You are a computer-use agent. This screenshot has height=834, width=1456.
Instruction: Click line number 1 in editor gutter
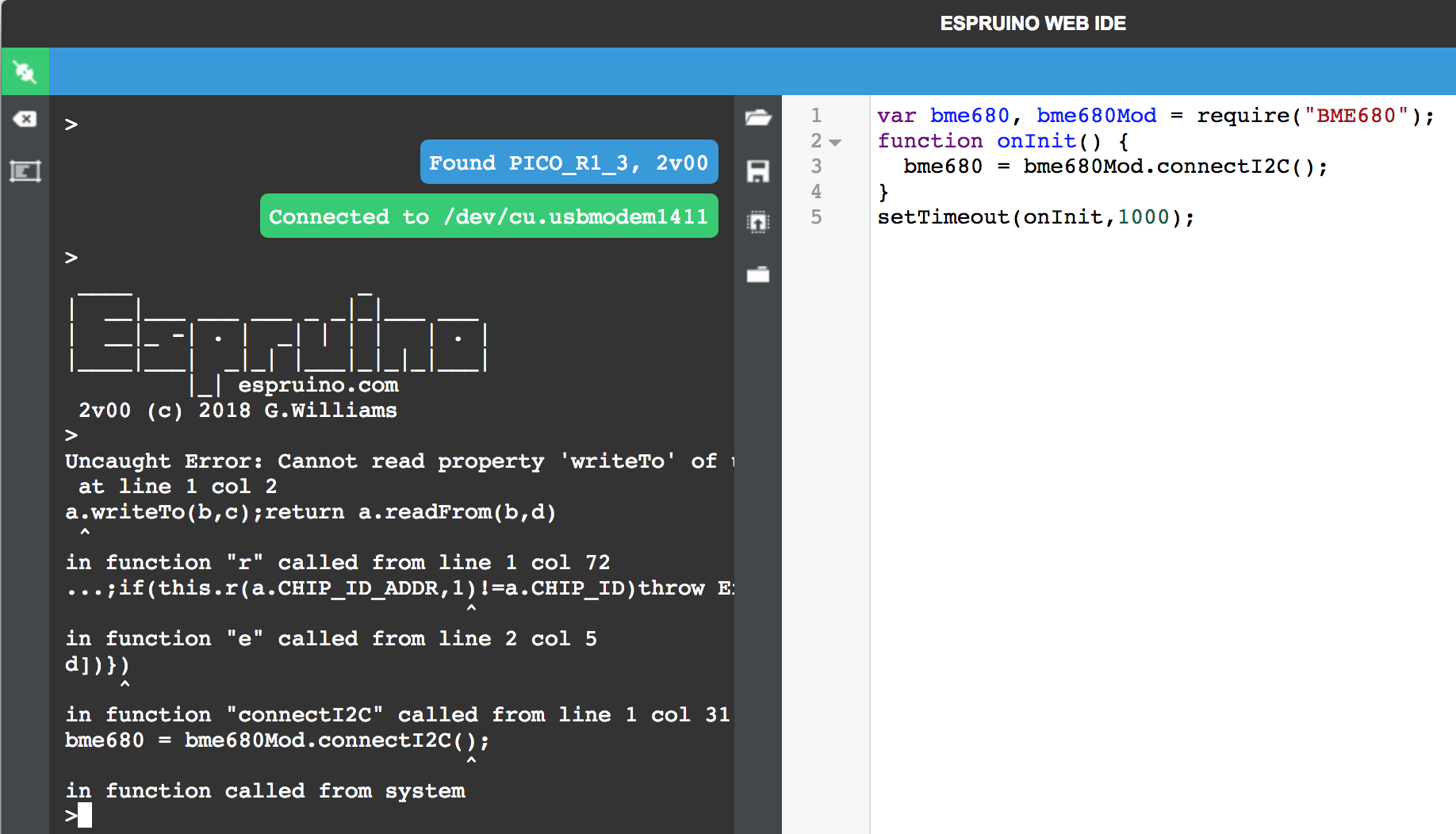click(816, 116)
